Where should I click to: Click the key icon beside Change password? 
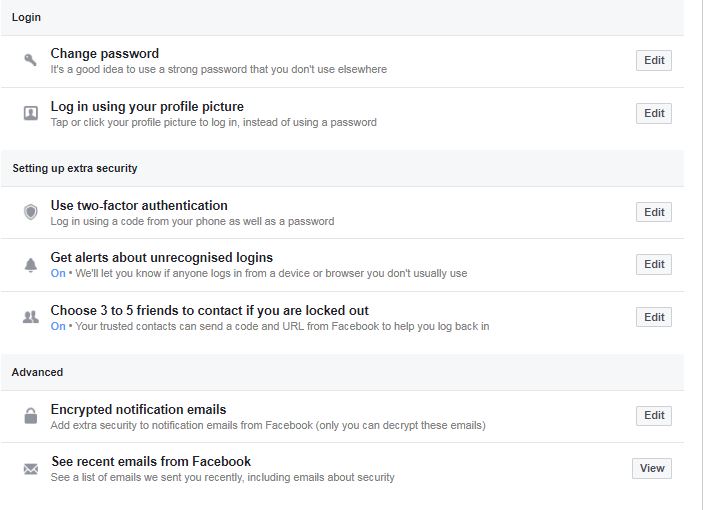click(30, 61)
